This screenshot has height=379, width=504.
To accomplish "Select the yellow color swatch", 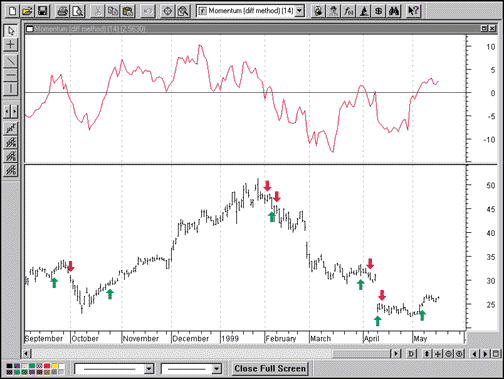I will (54, 366).
